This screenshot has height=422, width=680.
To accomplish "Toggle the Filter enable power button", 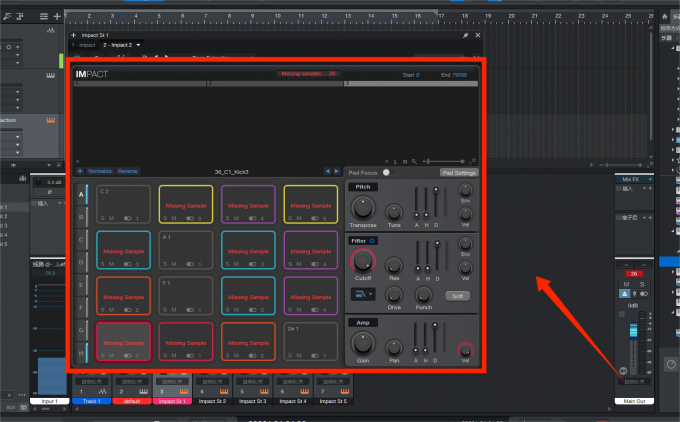I will (372, 241).
